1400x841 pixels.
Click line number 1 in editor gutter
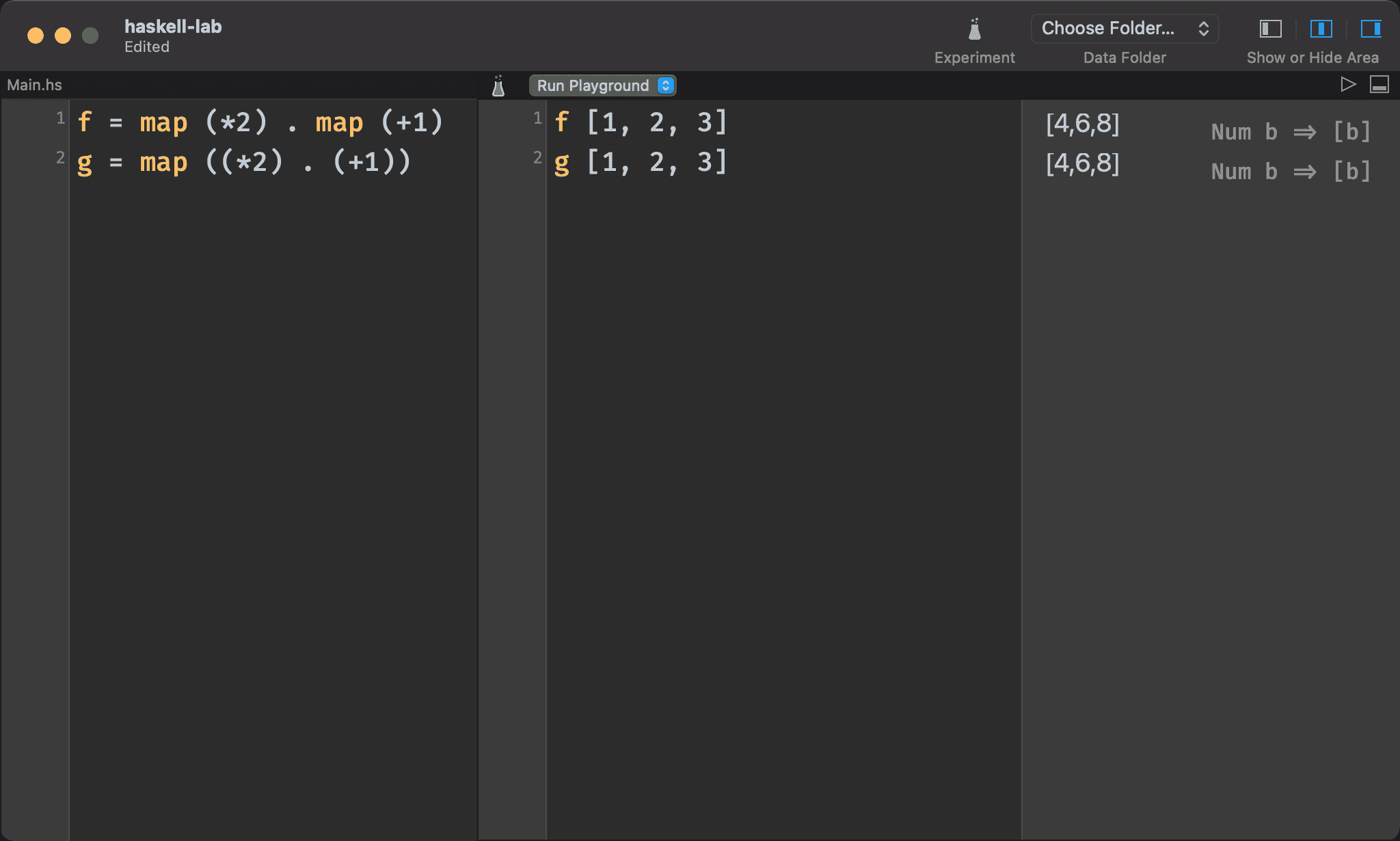[60, 118]
